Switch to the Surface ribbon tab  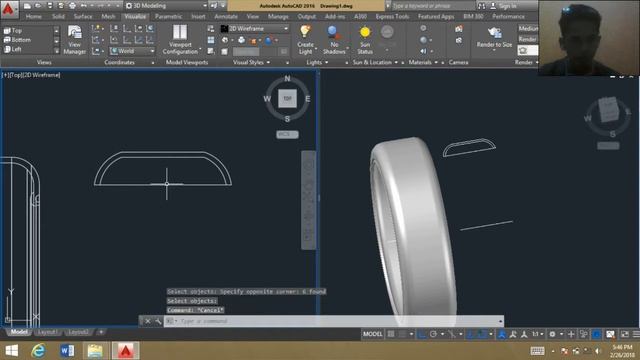pyautogui.click(x=83, y=16)
